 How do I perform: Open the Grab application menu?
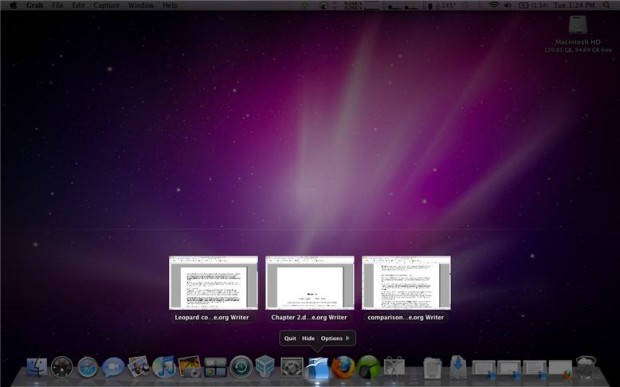tap(34, 5)
